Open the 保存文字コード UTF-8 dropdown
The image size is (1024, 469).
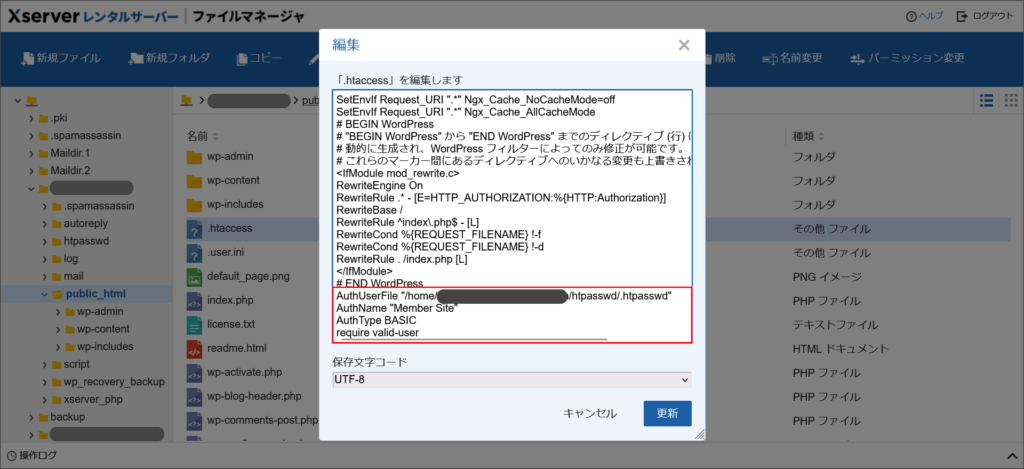512,380
